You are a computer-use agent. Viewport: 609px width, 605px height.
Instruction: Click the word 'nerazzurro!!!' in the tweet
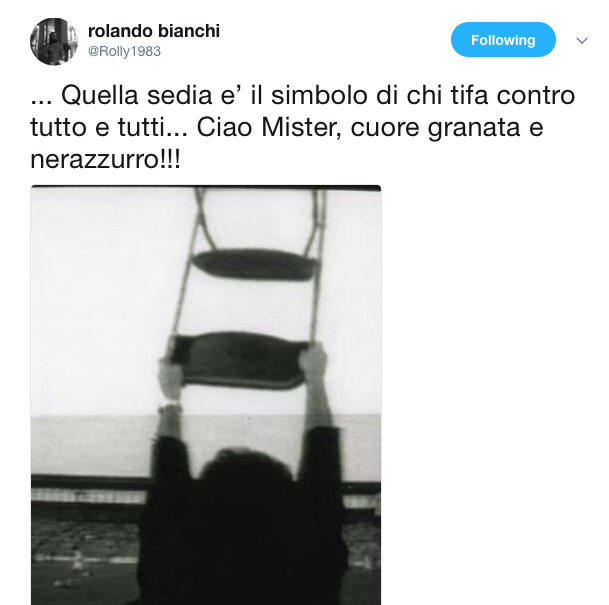[x=105, y=159]
